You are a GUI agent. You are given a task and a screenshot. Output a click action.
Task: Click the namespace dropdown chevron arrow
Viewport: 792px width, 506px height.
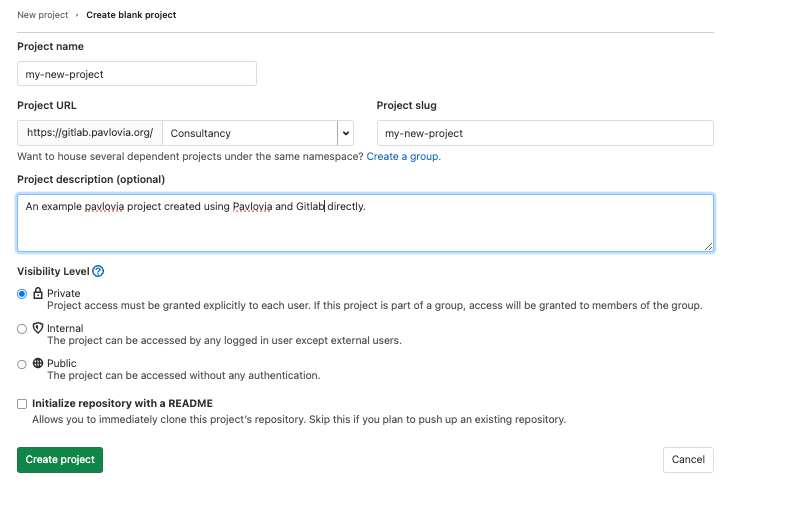coord(345,133)
